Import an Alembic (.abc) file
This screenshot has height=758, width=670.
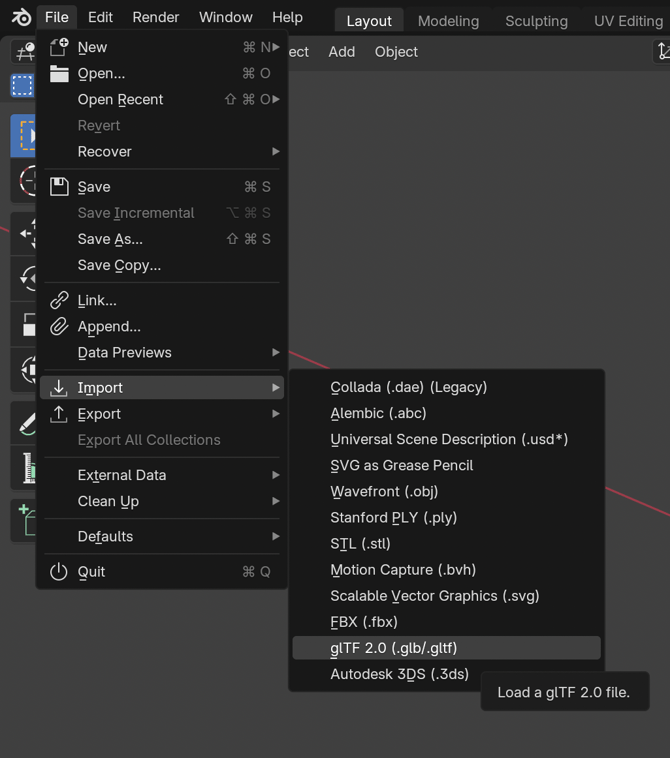coord(447,413)
